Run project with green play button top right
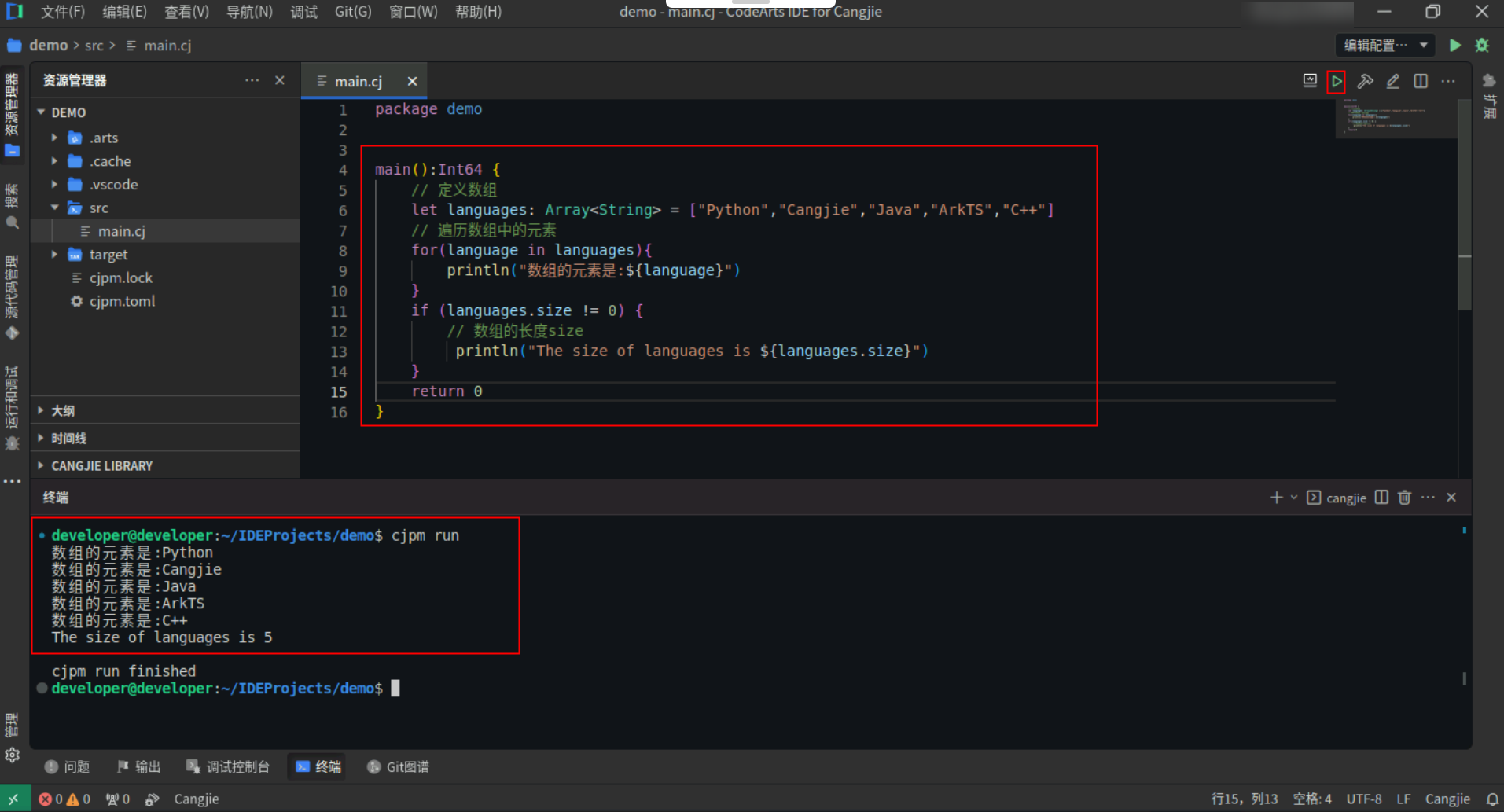The image size is (1504, 812). click(1455, 45)
